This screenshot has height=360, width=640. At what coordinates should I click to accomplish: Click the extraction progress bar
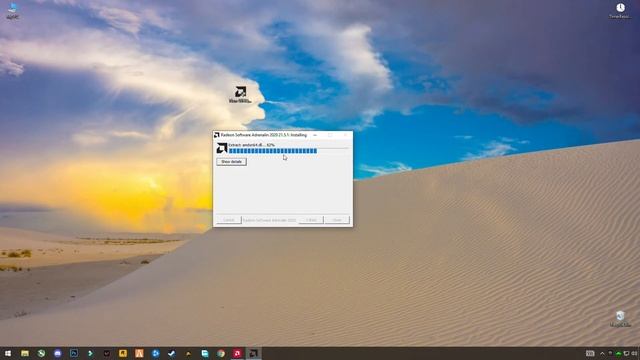point(289,151)
